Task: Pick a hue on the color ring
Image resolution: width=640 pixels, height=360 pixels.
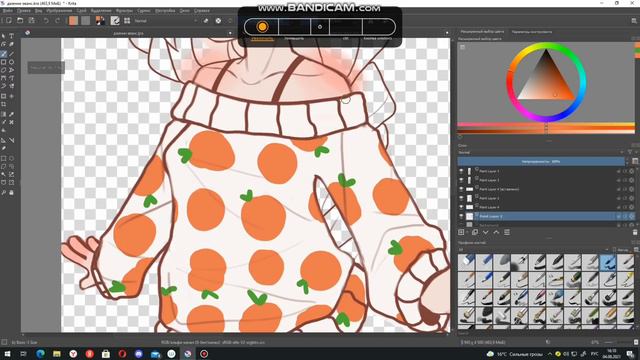Action: [x=546, y=82]
